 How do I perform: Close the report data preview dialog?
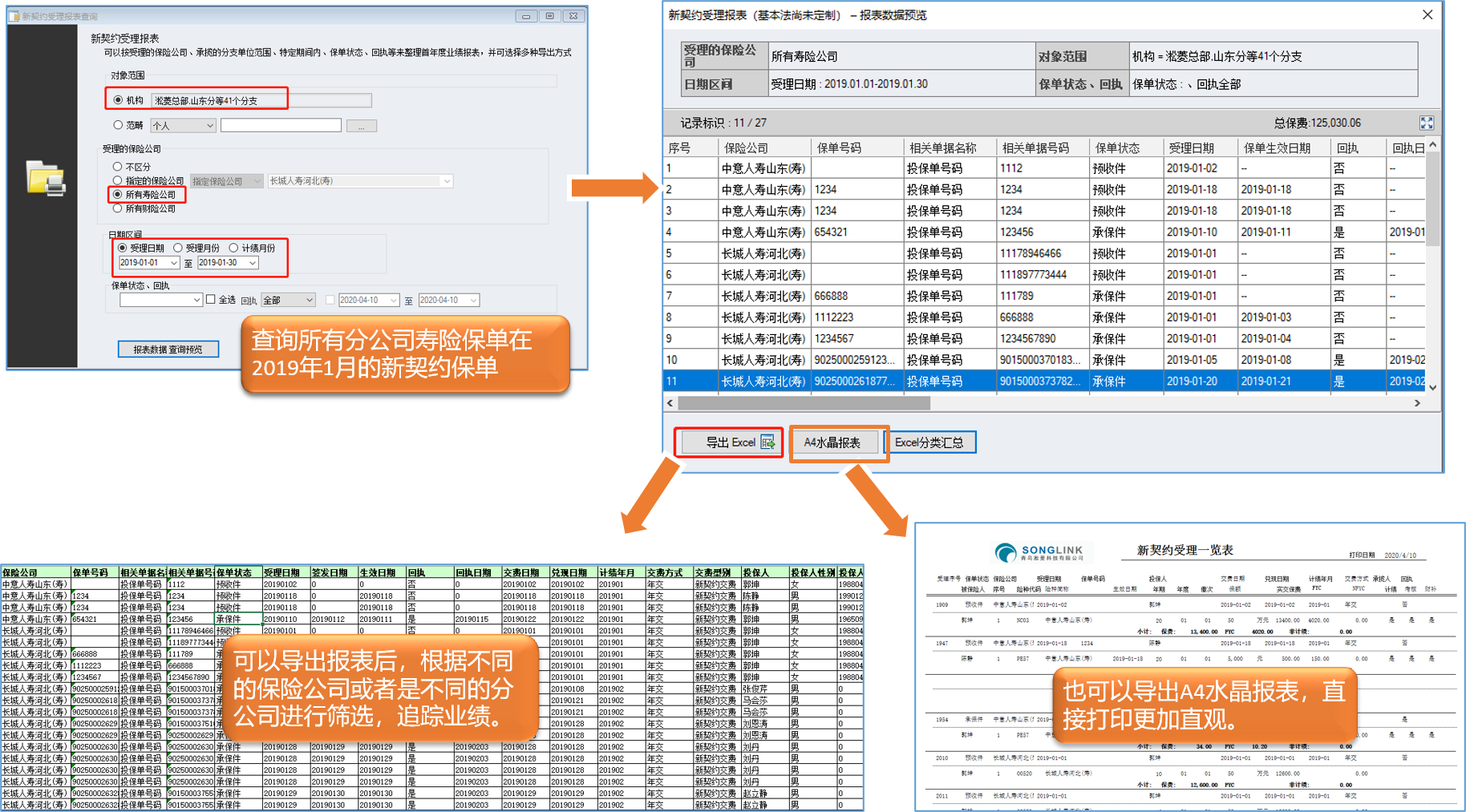pyautogui.click(x=1428, y=15)
